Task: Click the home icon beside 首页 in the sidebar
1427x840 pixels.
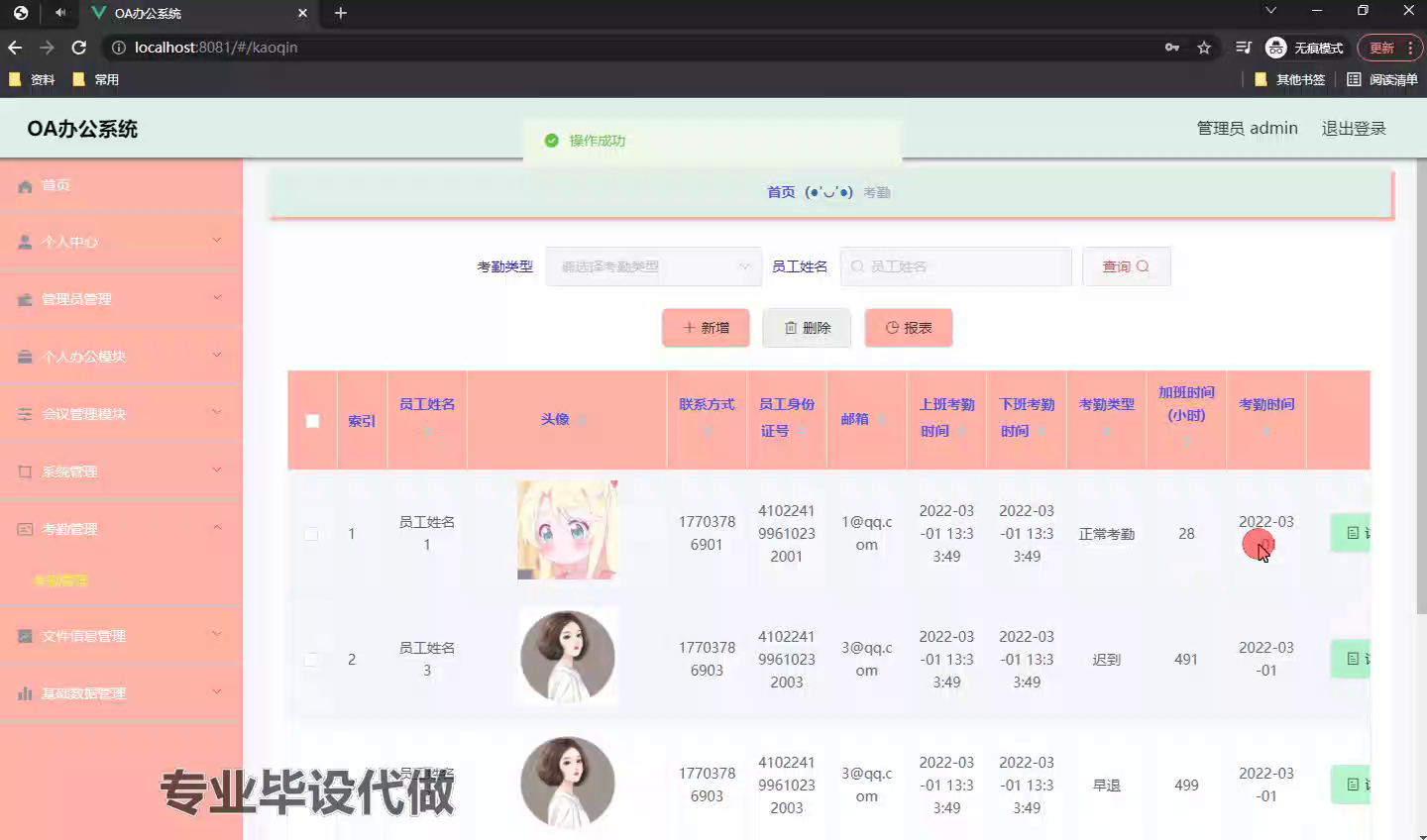Action: (x=25, y=185)
